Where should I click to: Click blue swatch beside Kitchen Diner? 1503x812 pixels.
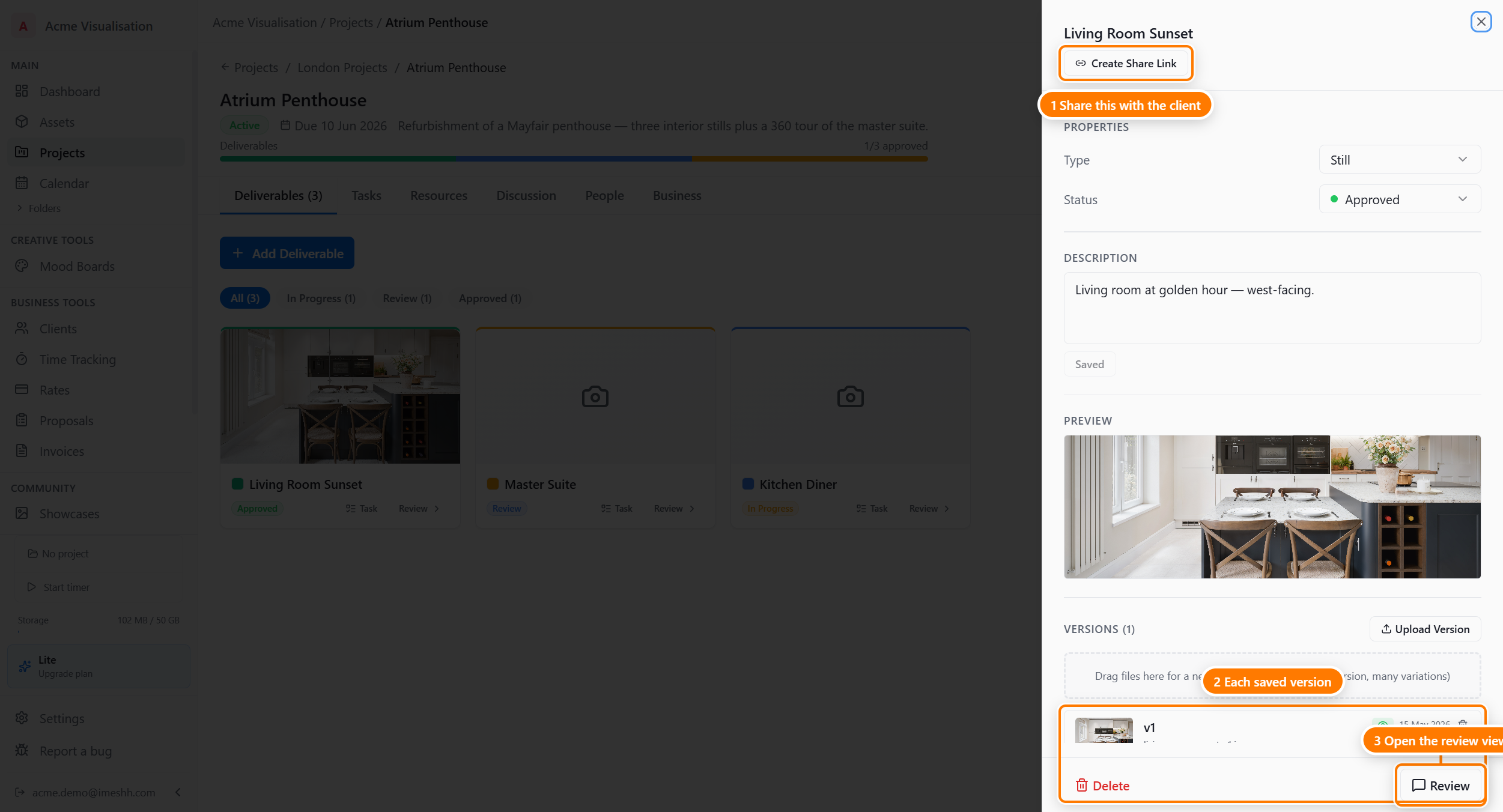(748, 484)
